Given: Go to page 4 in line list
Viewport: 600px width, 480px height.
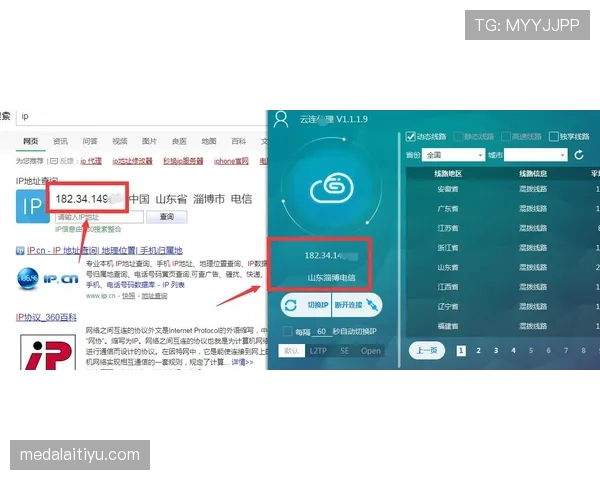Looking at the screenshot, I should pyautogui.click(x=513, y=350).
